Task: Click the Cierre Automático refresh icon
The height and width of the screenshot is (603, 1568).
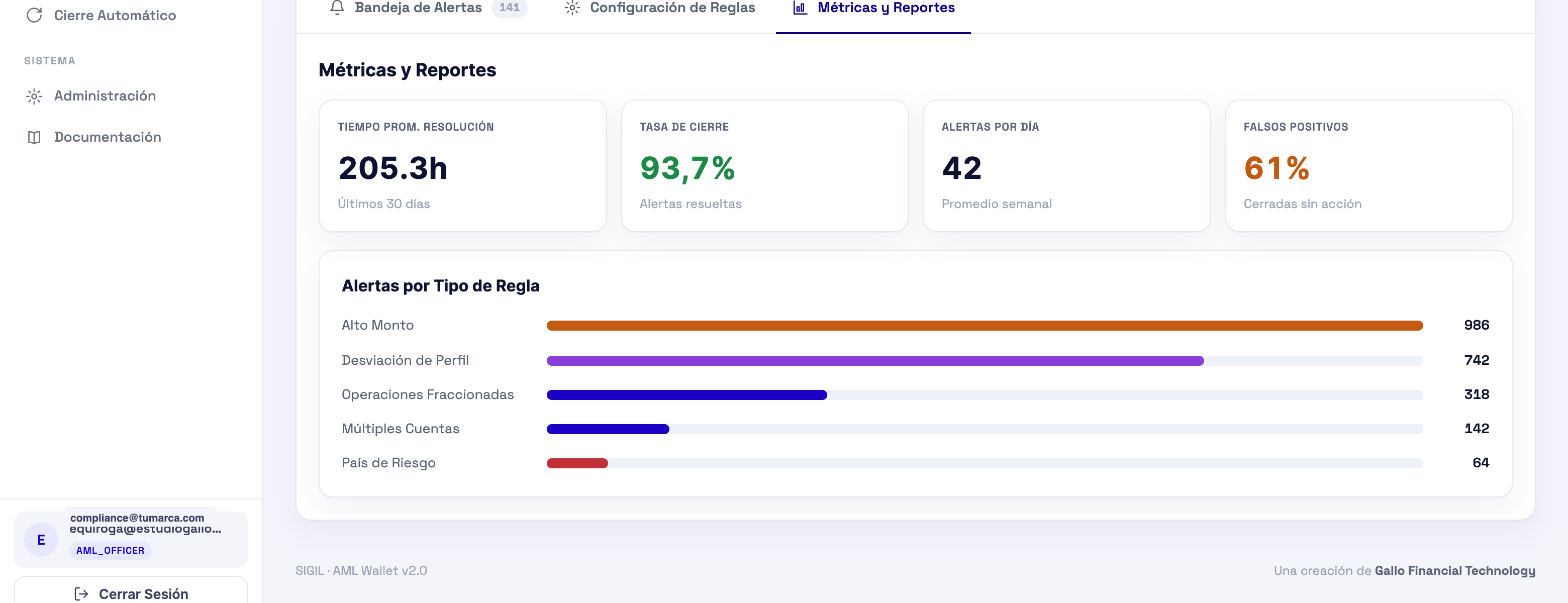Action: tap(34, 15)
